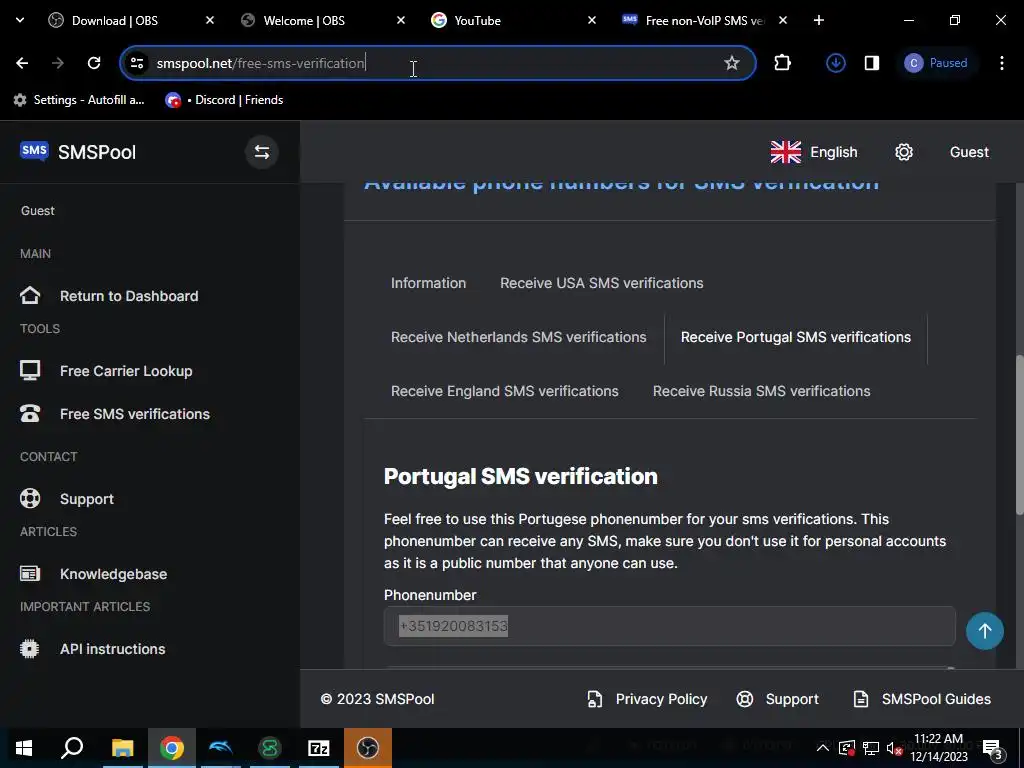Open the Chrome downloads icon
This screenshot has height=768, width=1024.
tap(836, 63)
